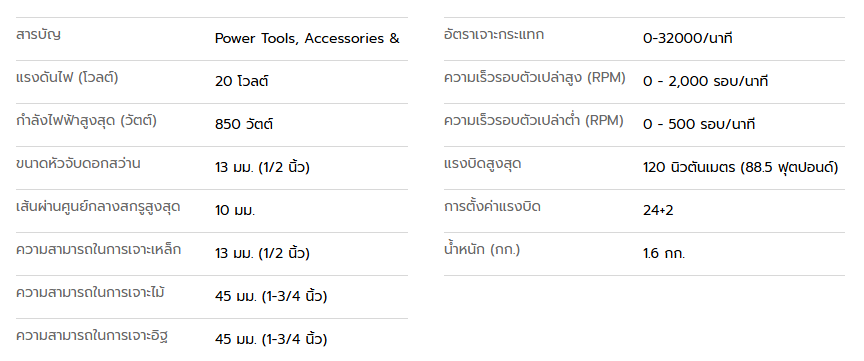Click the 1.6 กก. weight value

(664, 254)
